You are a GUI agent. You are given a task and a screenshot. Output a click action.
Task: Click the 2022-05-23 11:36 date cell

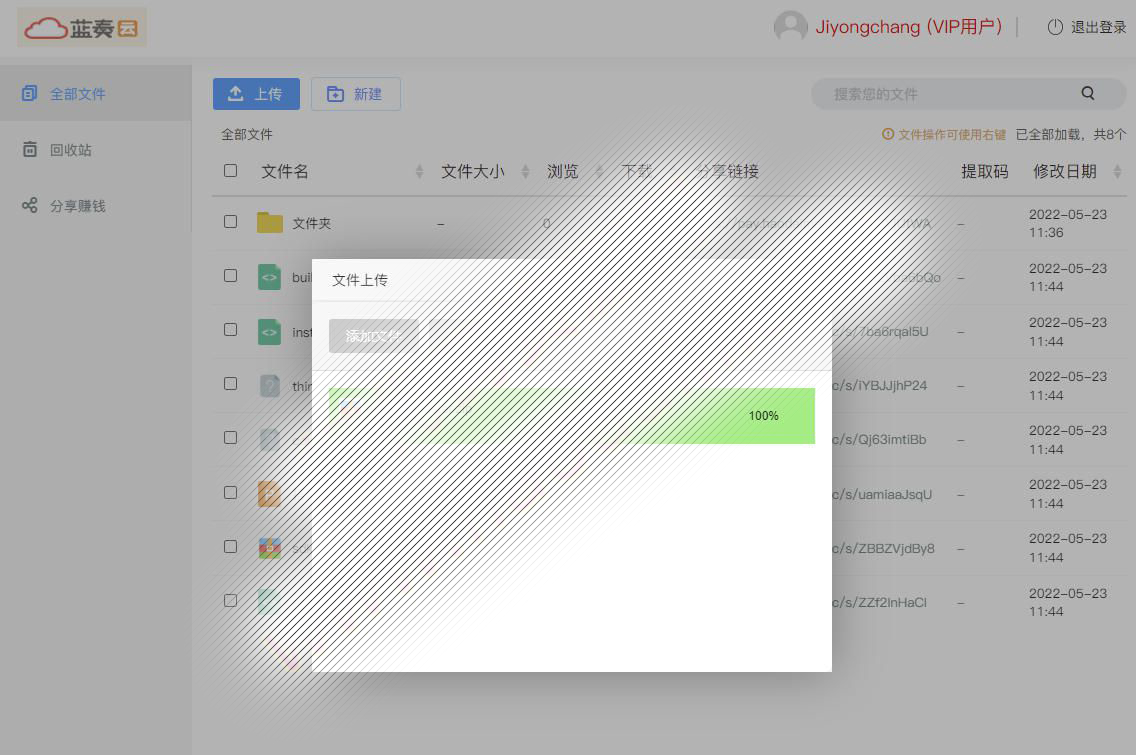click(x=1068, y=223)
